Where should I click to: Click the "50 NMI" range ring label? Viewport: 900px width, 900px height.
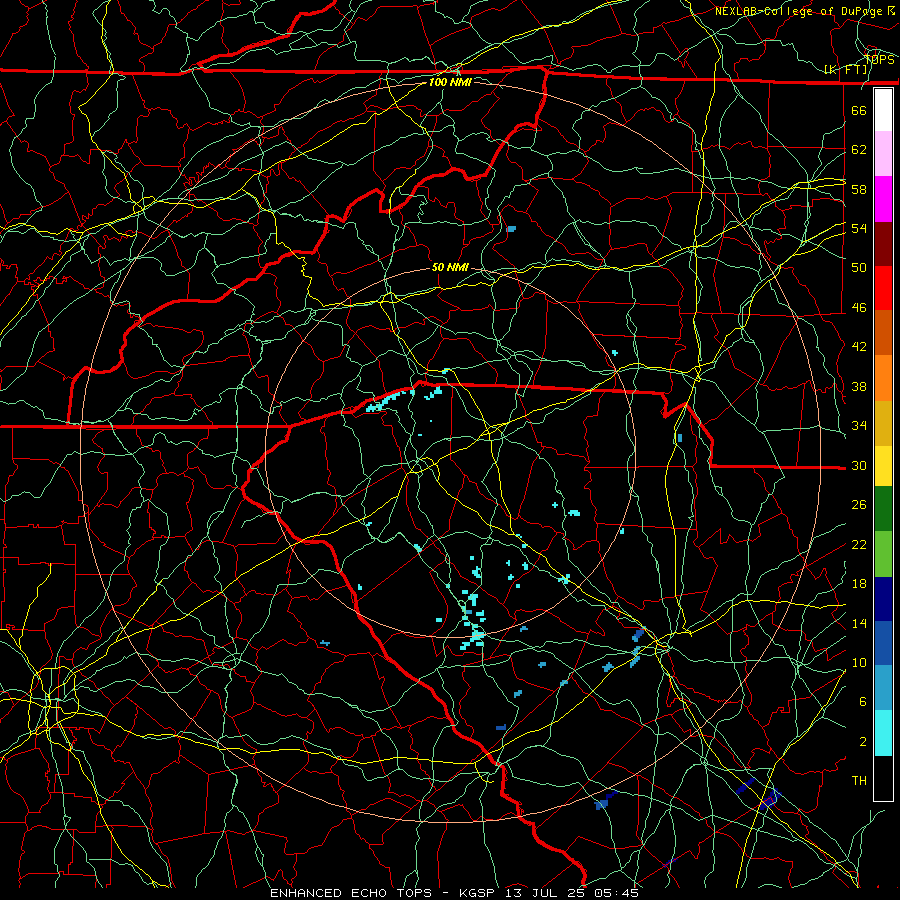click(x=450, y=267)
